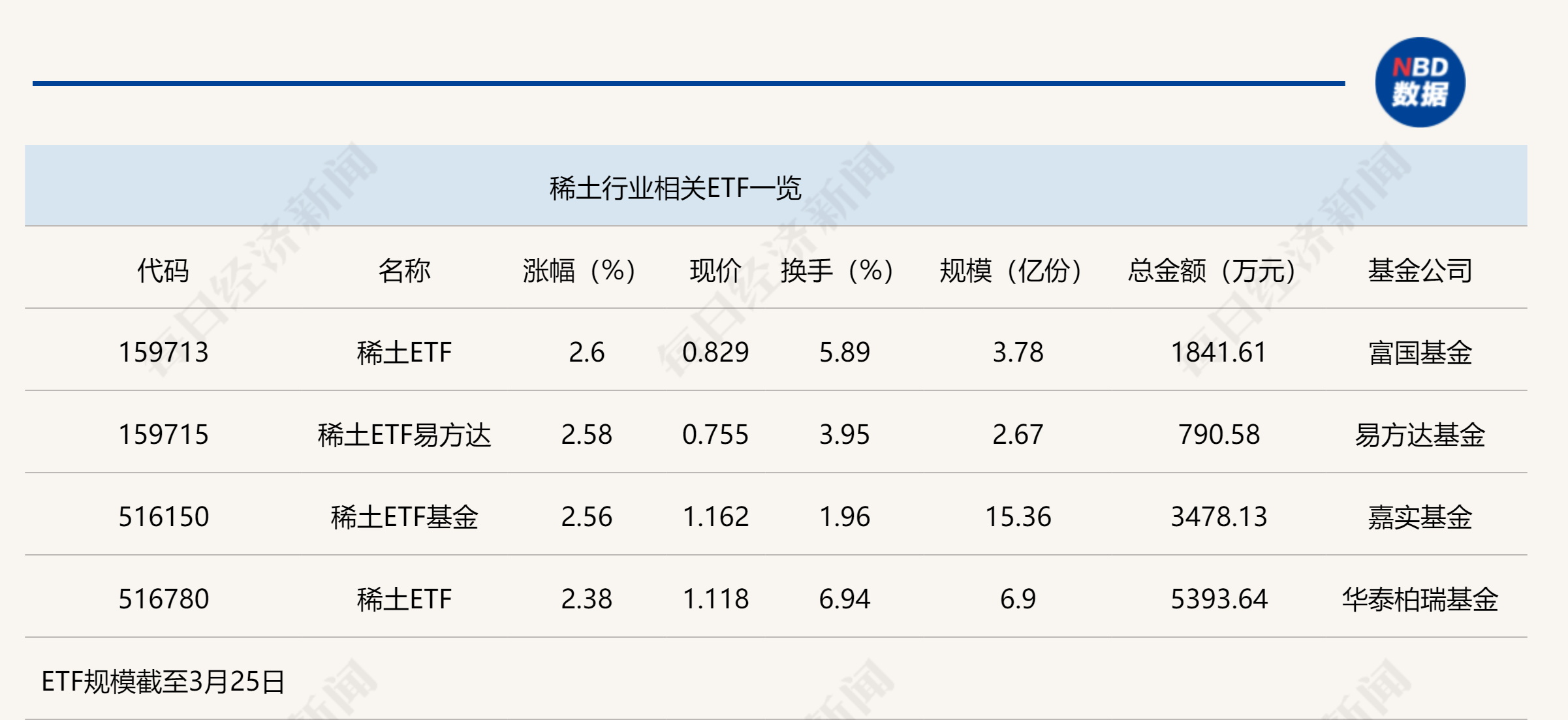The height and width of the screenshot is (720, 1568).
Task: Select the 代码 column header
Action: pyautogui.click(x=163, y=270)
